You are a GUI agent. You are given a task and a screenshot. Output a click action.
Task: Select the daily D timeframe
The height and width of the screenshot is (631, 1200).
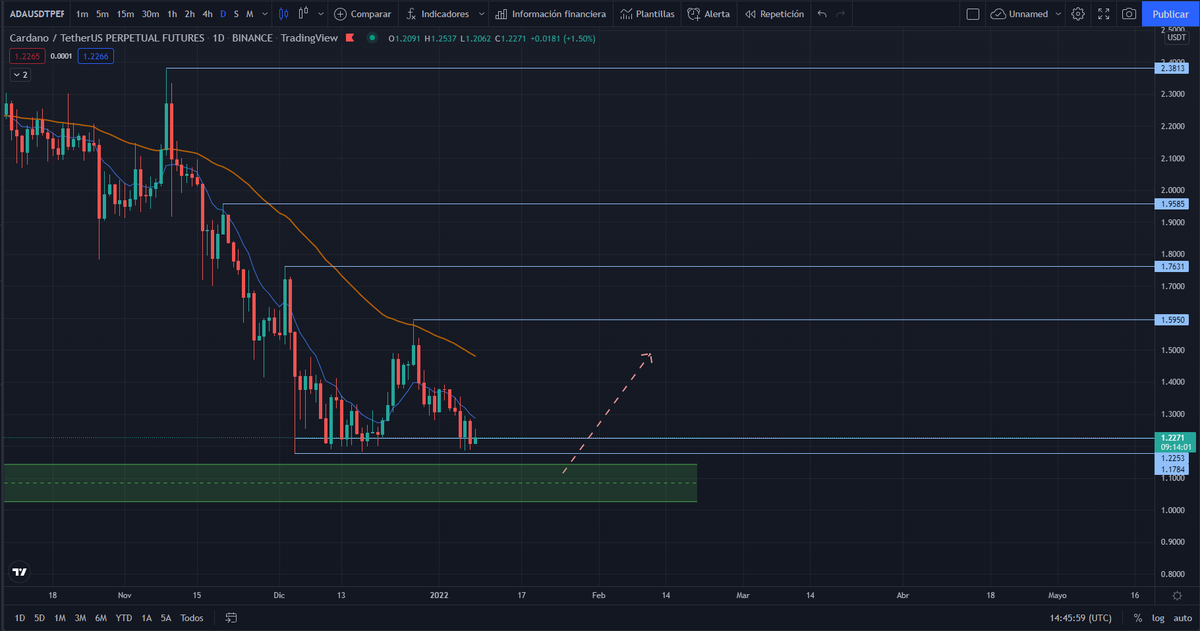[223, 14]
